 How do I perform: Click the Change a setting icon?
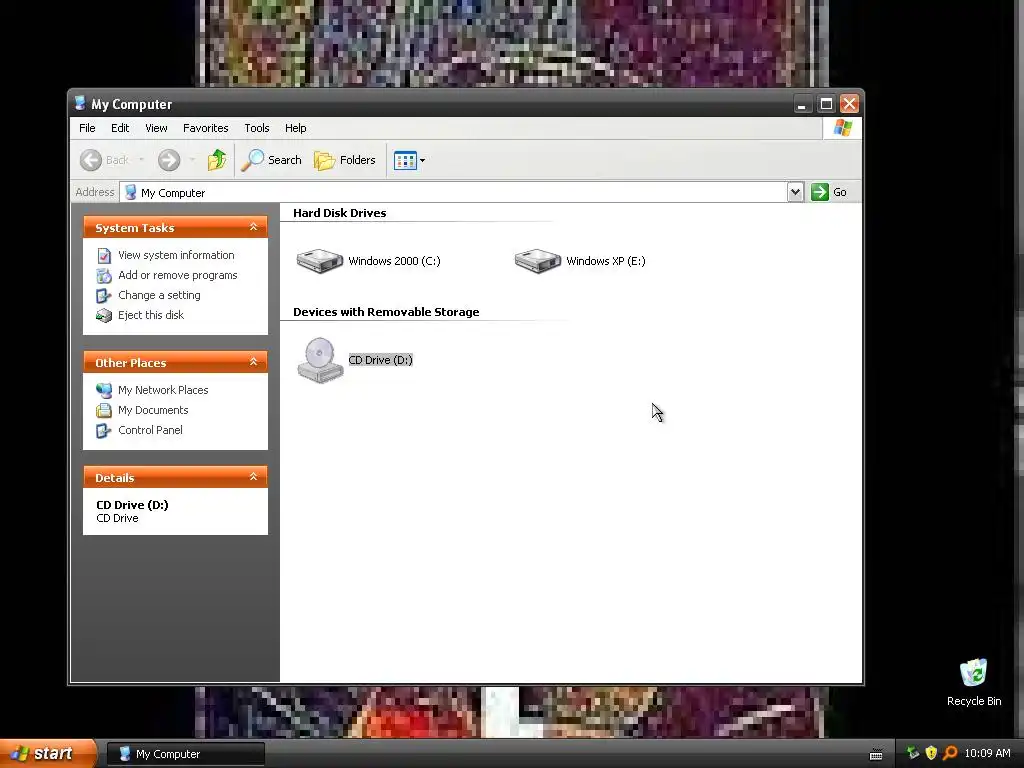104,296
